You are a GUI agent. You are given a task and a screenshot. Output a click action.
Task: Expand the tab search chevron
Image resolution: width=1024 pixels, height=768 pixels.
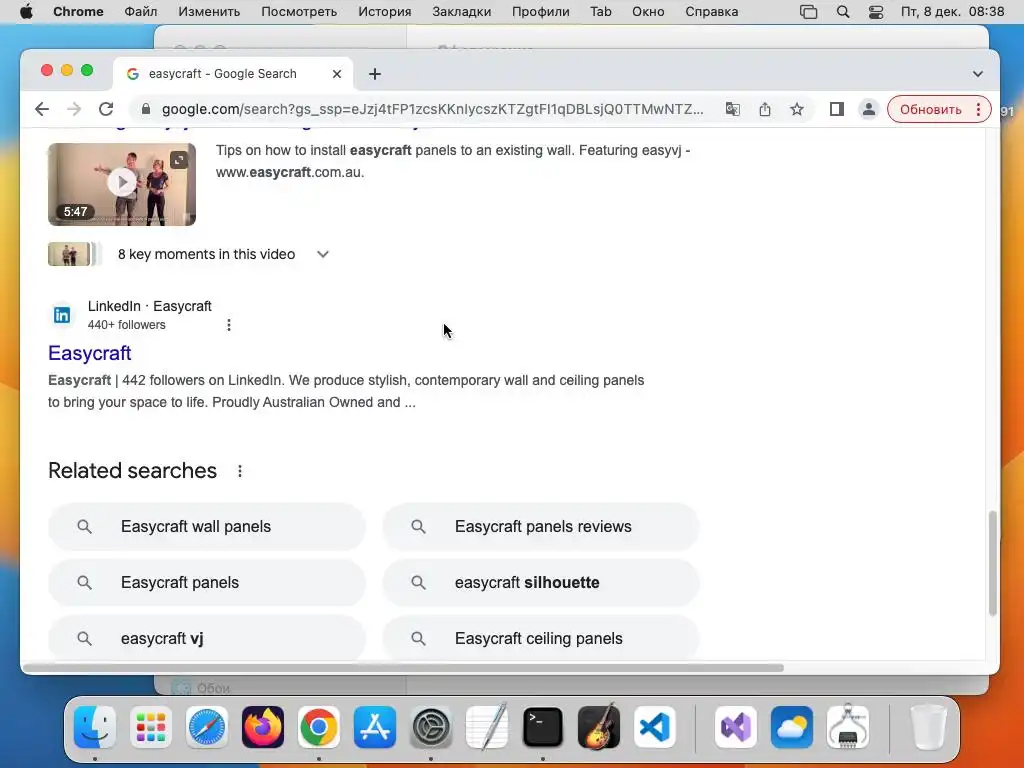point(978,74)
